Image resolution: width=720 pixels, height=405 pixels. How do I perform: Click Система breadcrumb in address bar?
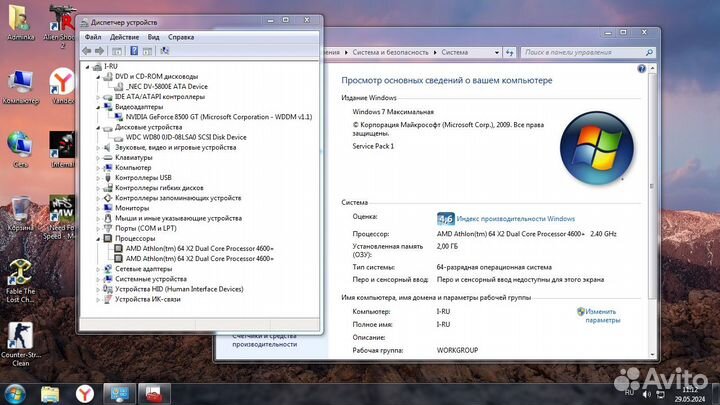[x=455, y=52]
